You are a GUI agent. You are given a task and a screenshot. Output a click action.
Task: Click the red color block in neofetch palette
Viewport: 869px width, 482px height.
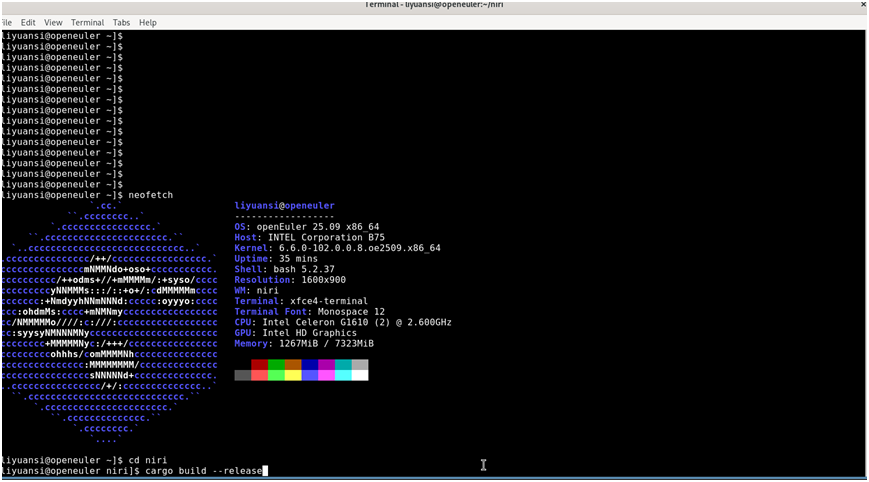[x=259, y=365]
